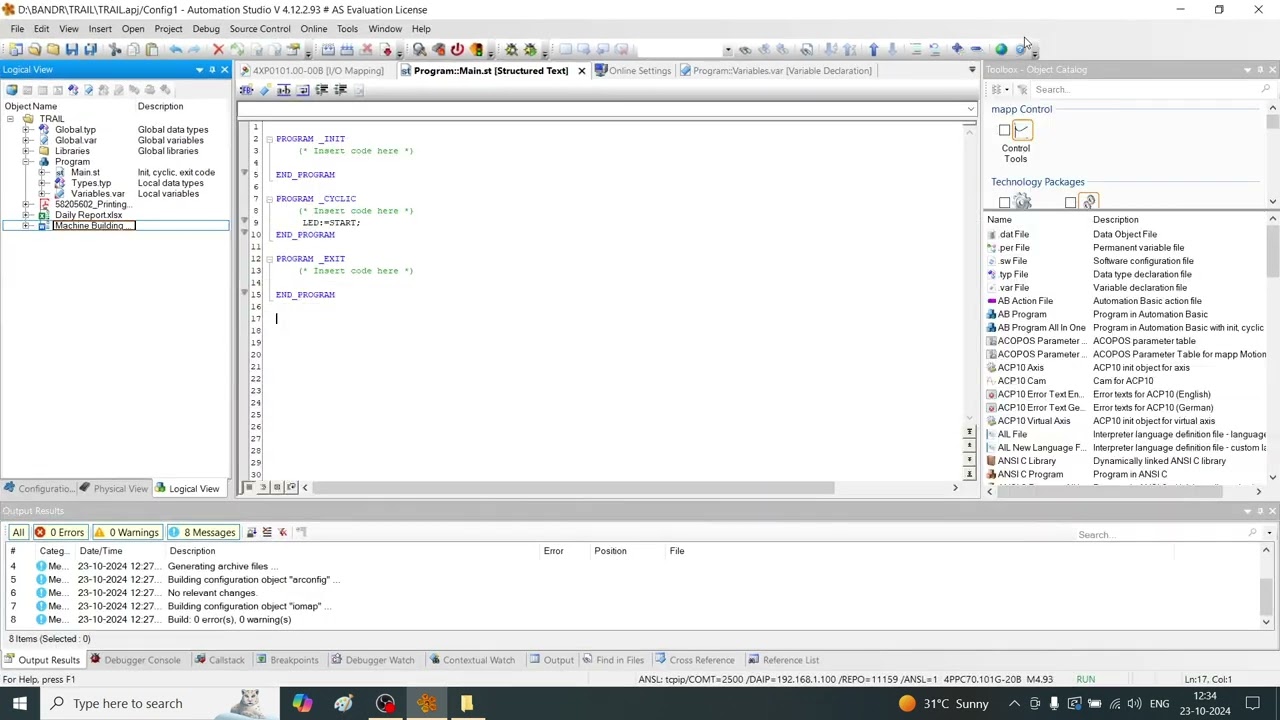
Task: Toggle the 8 Messages filter
Action: (x=203, y=532)
